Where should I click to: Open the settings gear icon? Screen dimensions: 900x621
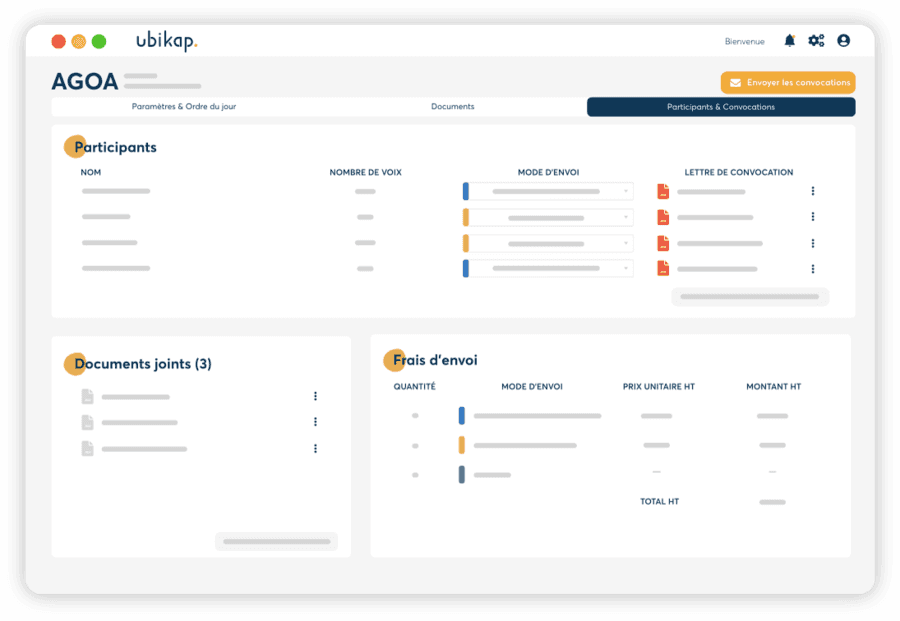coord(816,40)
